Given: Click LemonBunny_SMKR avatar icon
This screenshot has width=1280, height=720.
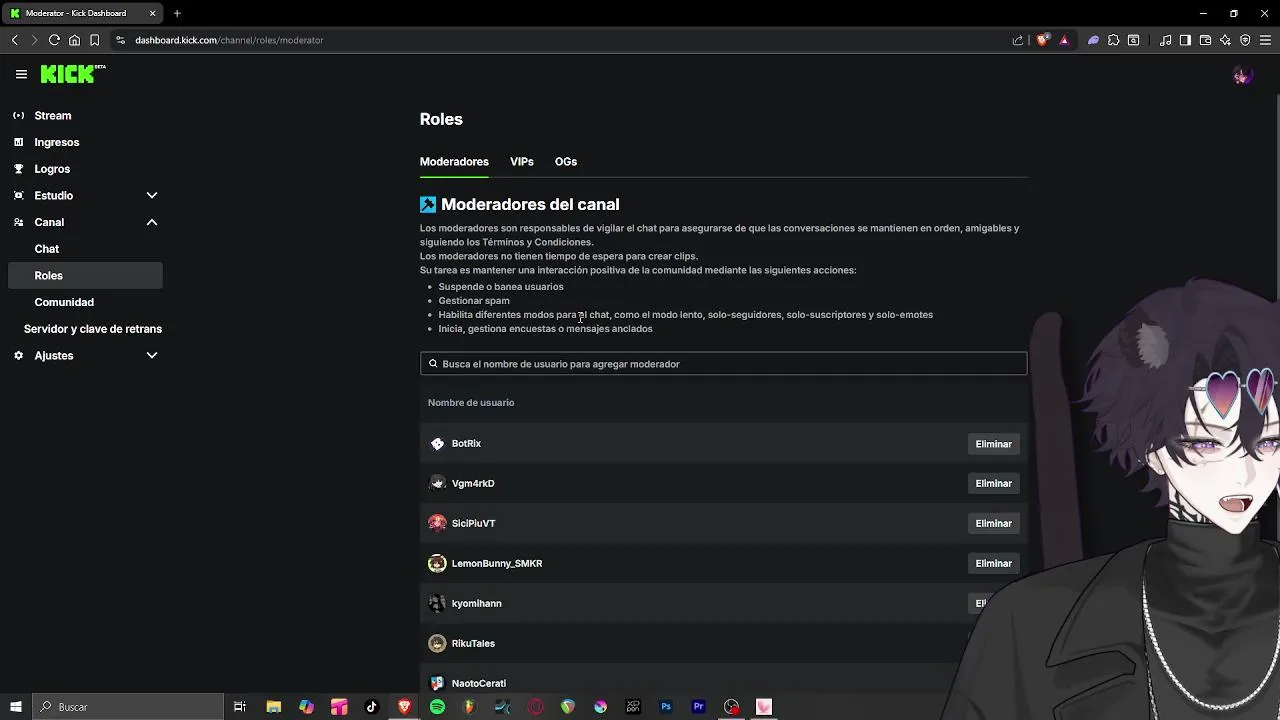Looking at the screenshot, I should coord(437,563).
